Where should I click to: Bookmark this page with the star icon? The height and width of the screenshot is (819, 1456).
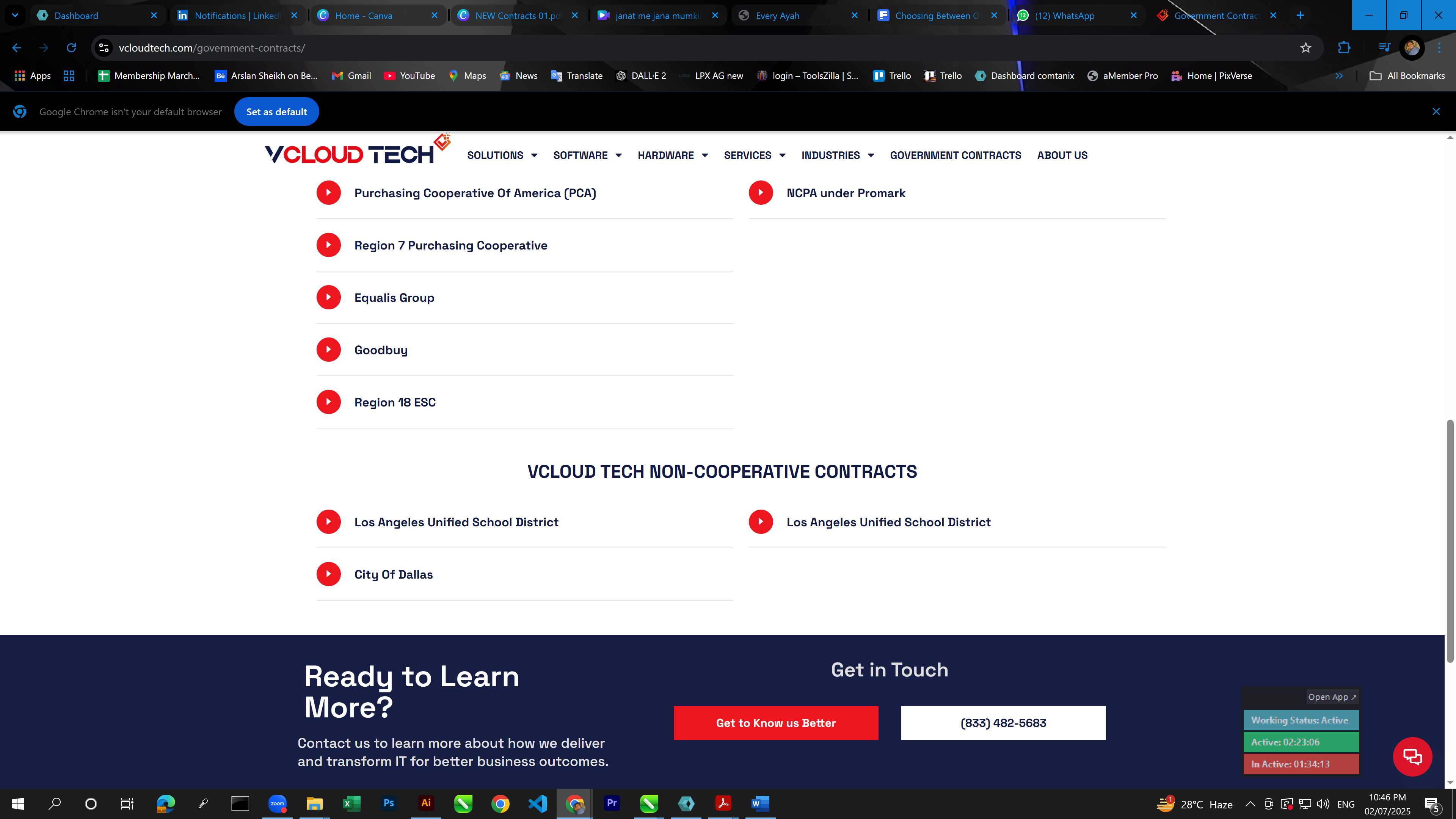click(x=1305, y=48)
